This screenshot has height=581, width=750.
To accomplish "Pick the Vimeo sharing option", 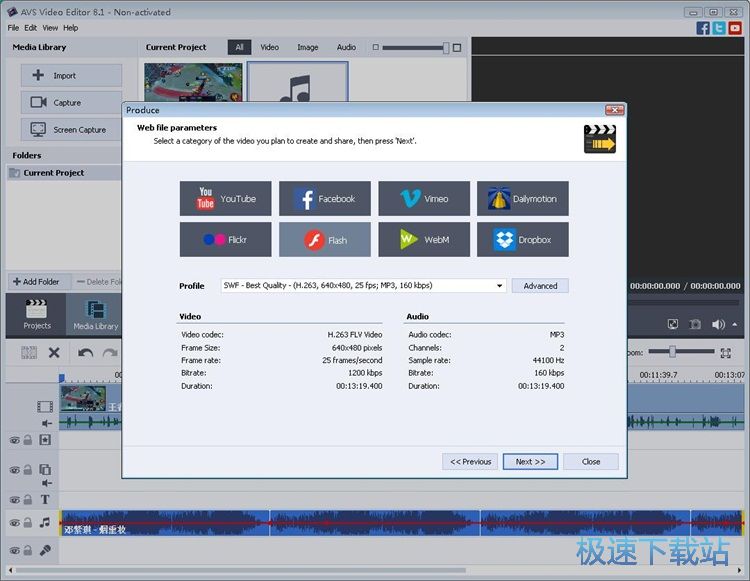I will (x=424, y=198).
